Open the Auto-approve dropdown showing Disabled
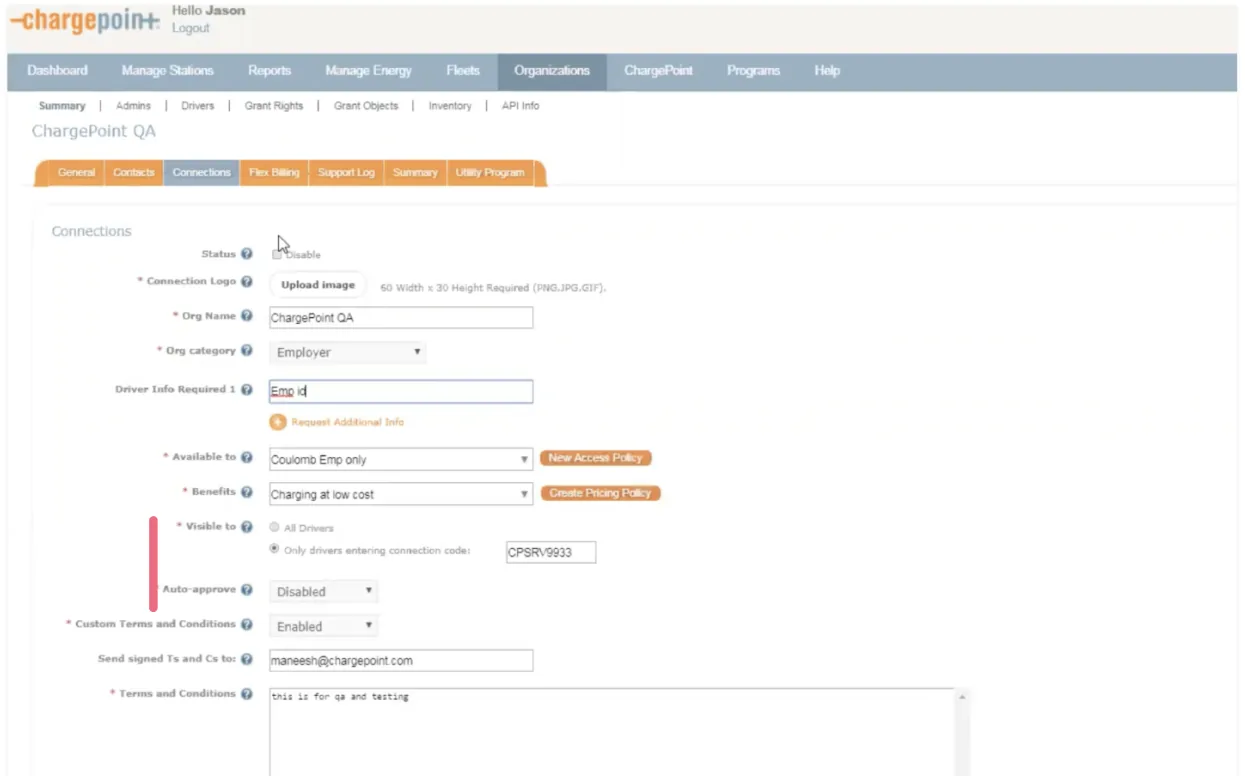Viewport: 1245px width, 776px height. (324, 591)
